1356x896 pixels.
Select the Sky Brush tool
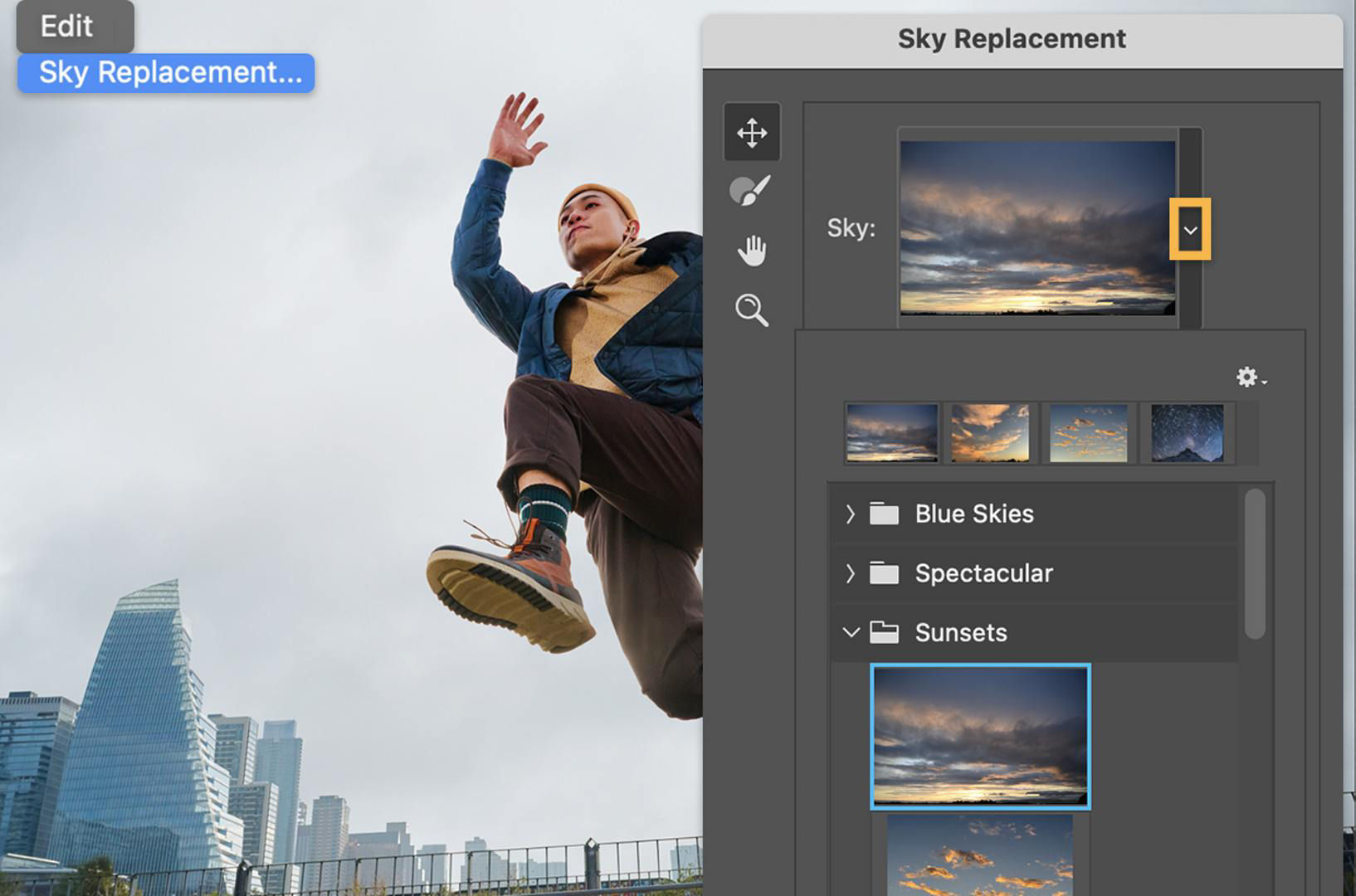click(x=751, y=189)
